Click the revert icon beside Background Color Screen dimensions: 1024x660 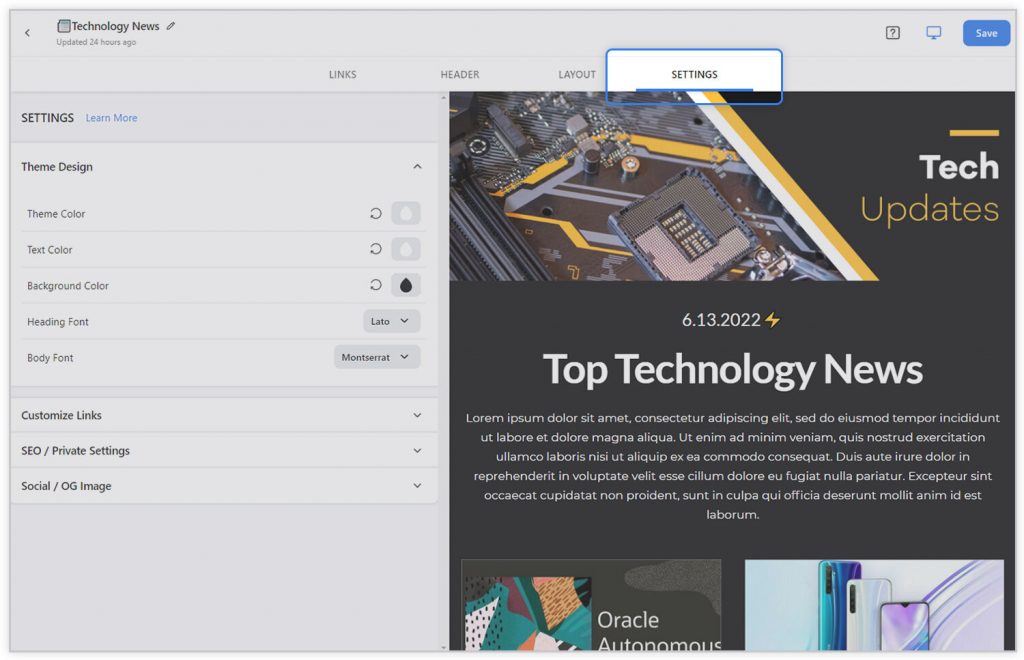374,285
